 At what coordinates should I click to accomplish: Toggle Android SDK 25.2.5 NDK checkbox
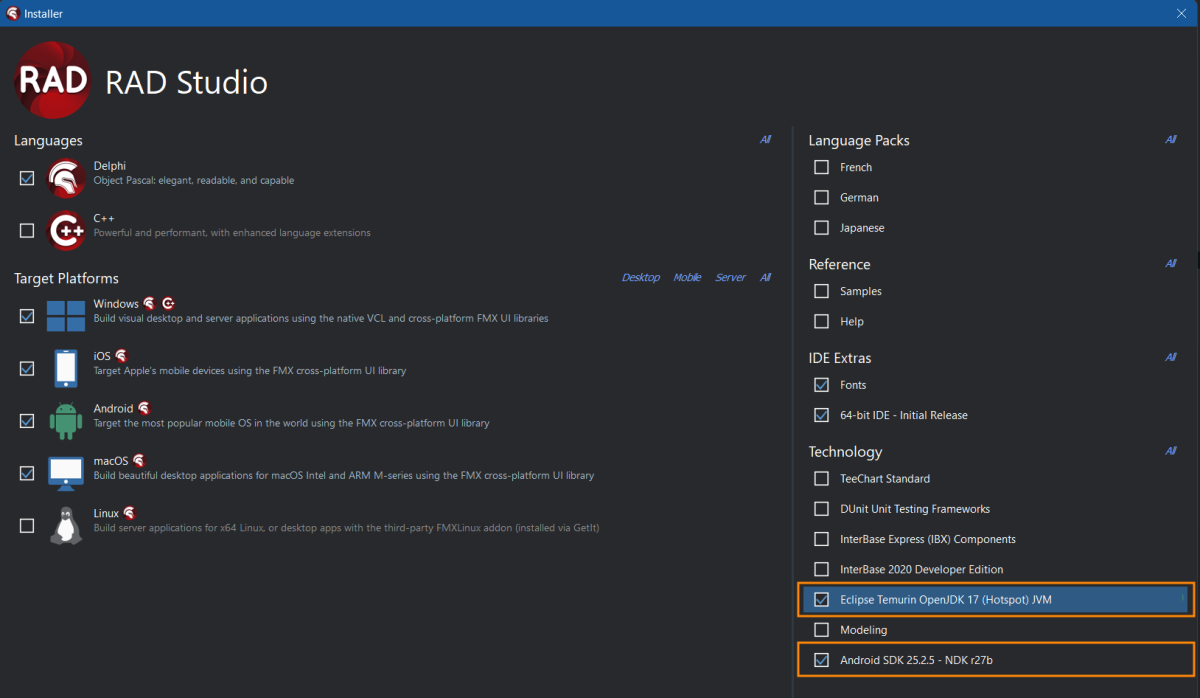pos(822,660)
